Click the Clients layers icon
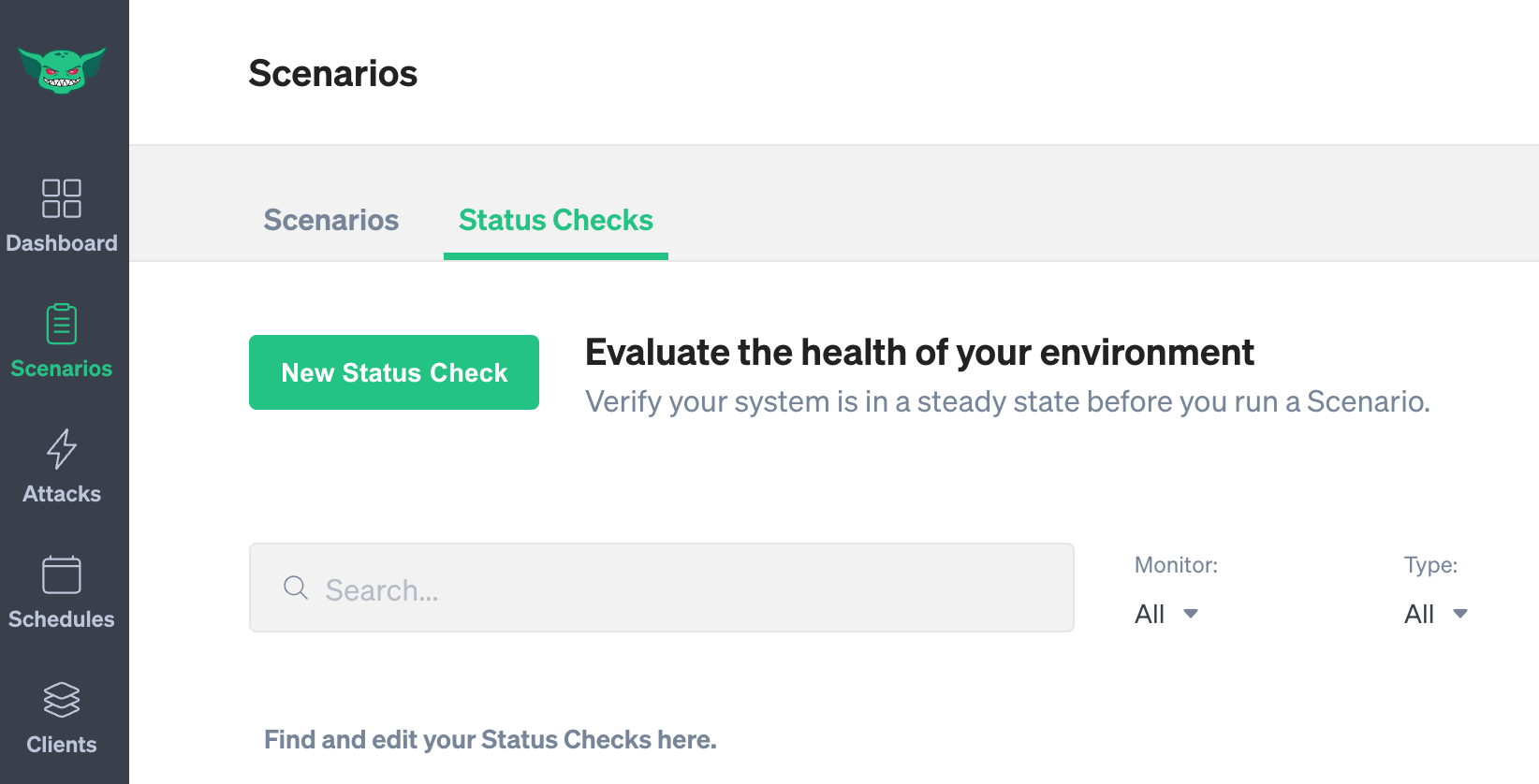 tap(62, 700)
